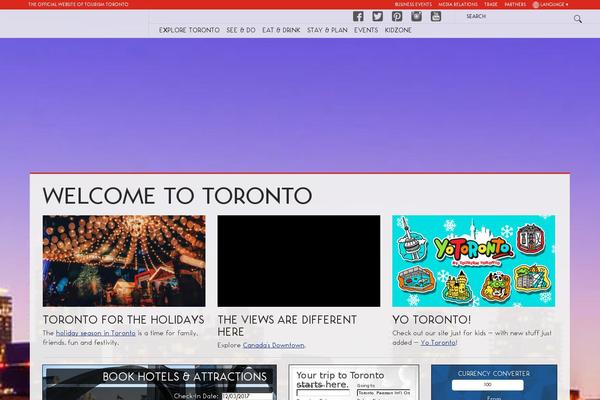Click the search magnifying glass icon
Image resolution: width=600 pixels, height=400 pixels.
tap(577, 19)
